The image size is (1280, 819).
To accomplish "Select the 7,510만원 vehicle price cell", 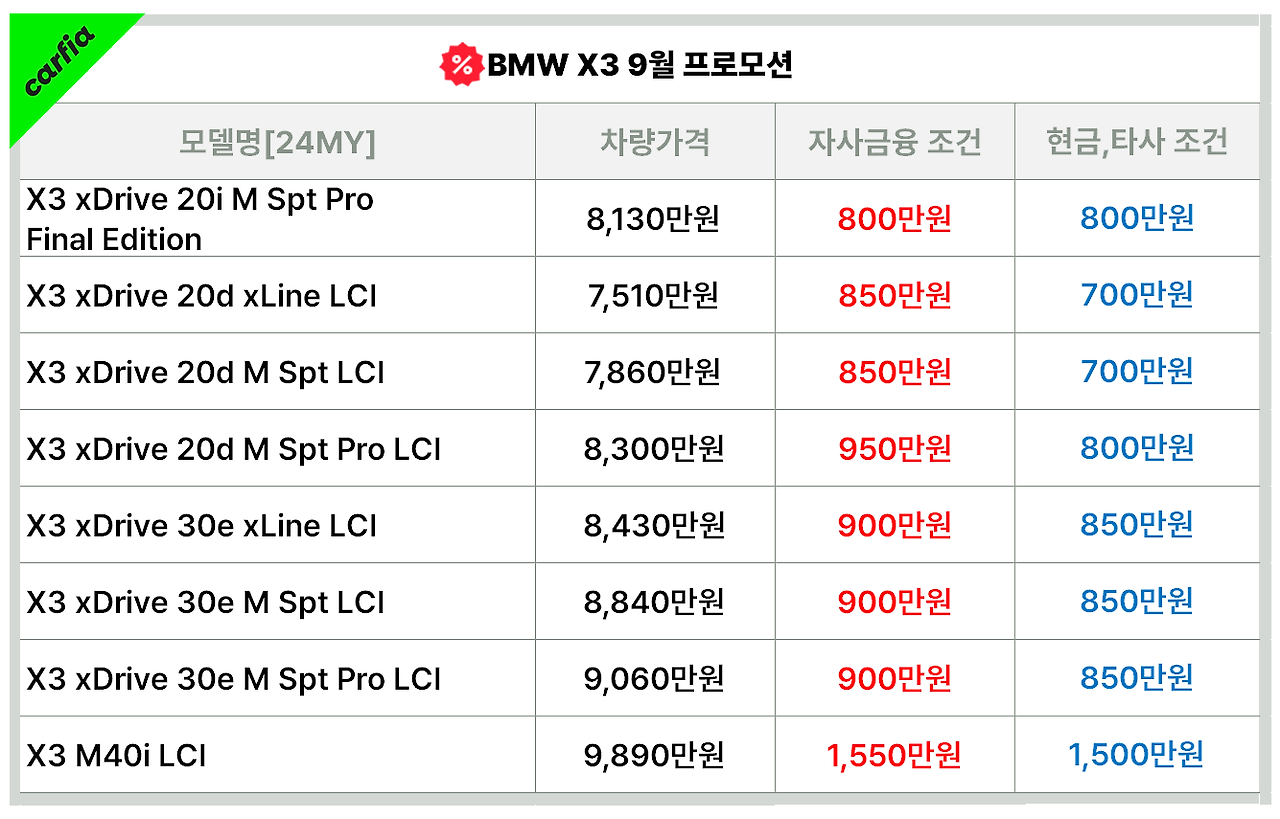I will click(x=654, y=296).
